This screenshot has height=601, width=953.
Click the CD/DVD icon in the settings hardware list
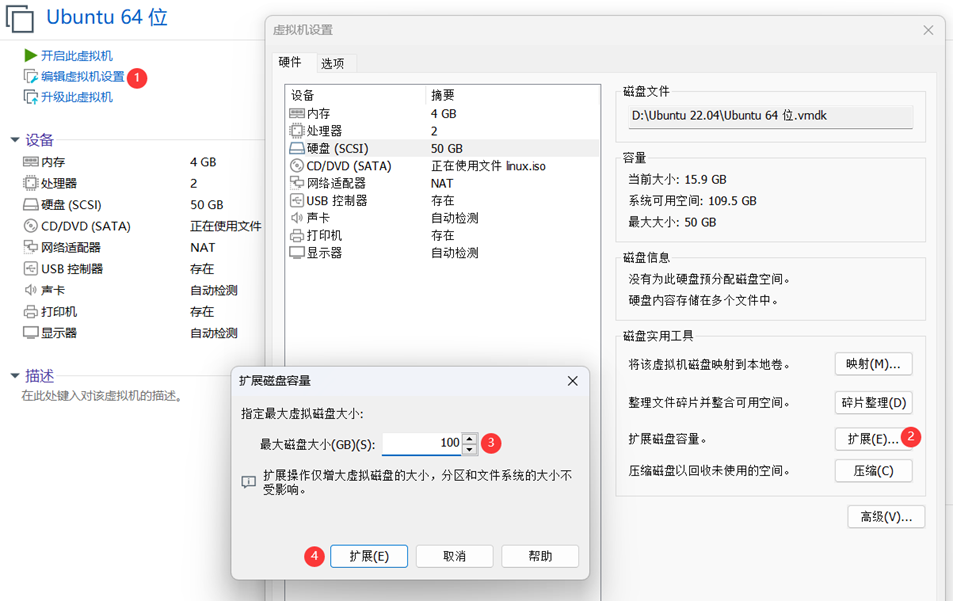[297, 165]
